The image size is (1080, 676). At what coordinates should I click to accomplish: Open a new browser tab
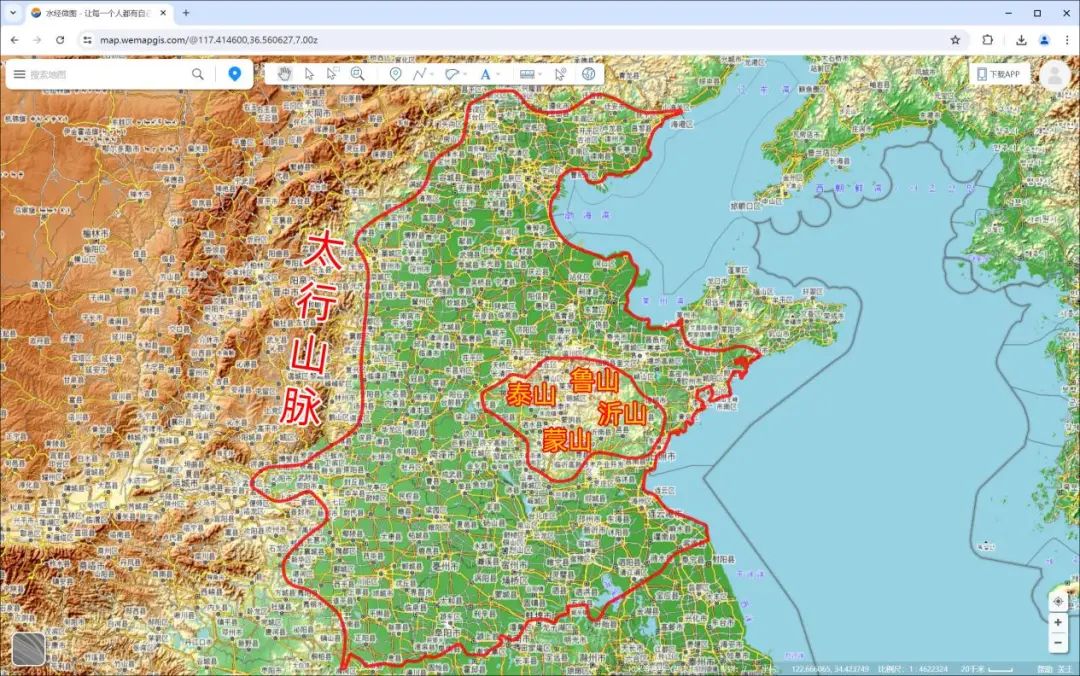[x=186, y=13]
